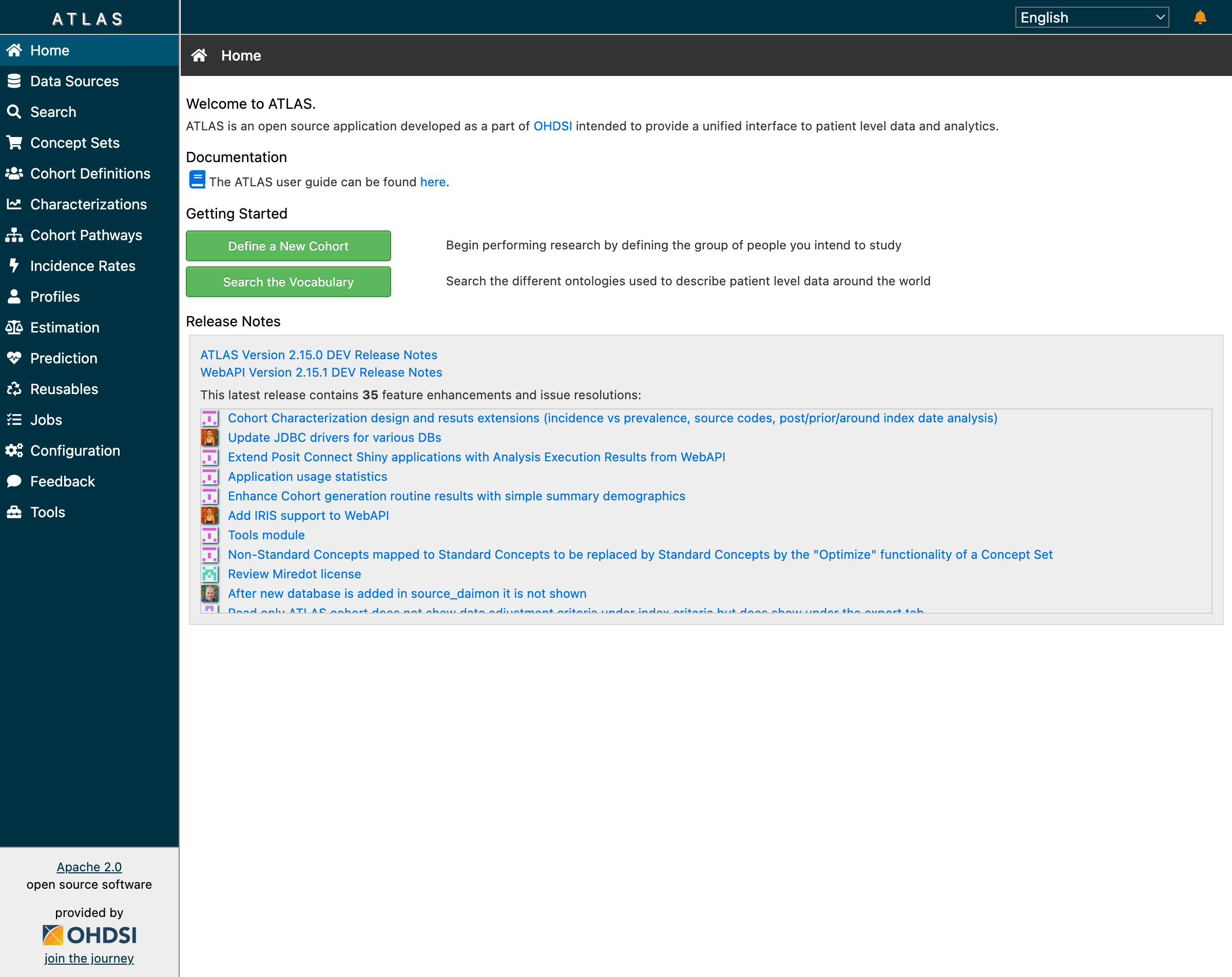
Task: Click avatar beside Update JDBC drivers item
Action: [x=210, y=438]
